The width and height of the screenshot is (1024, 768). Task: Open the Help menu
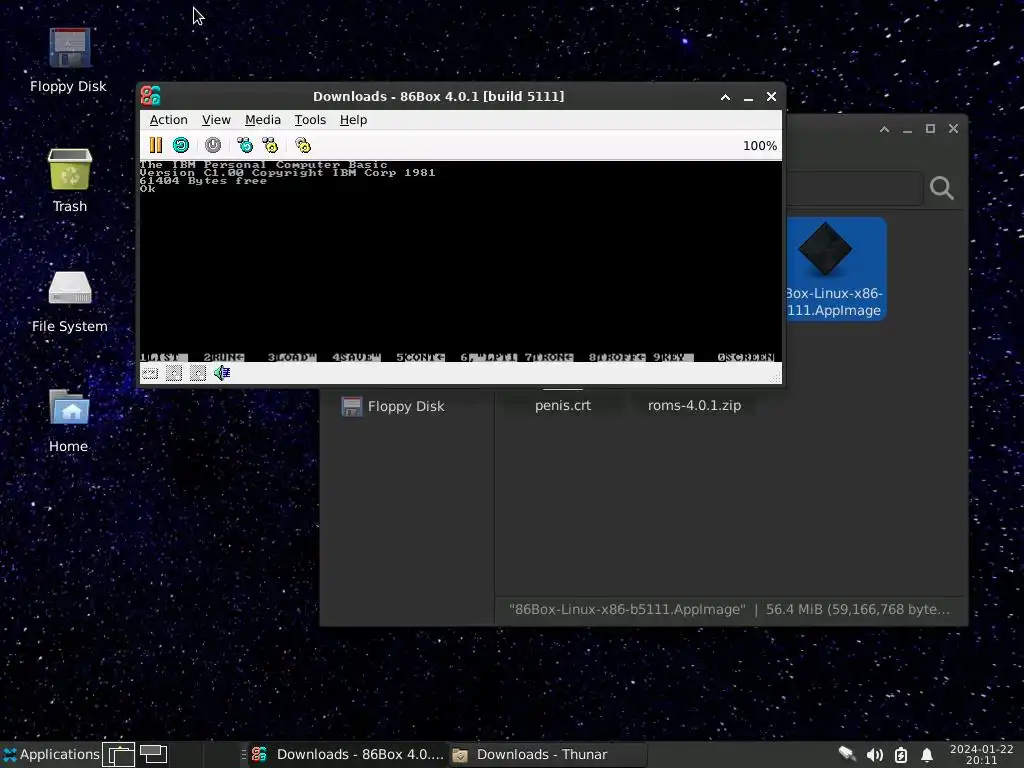tap(353, 120)
